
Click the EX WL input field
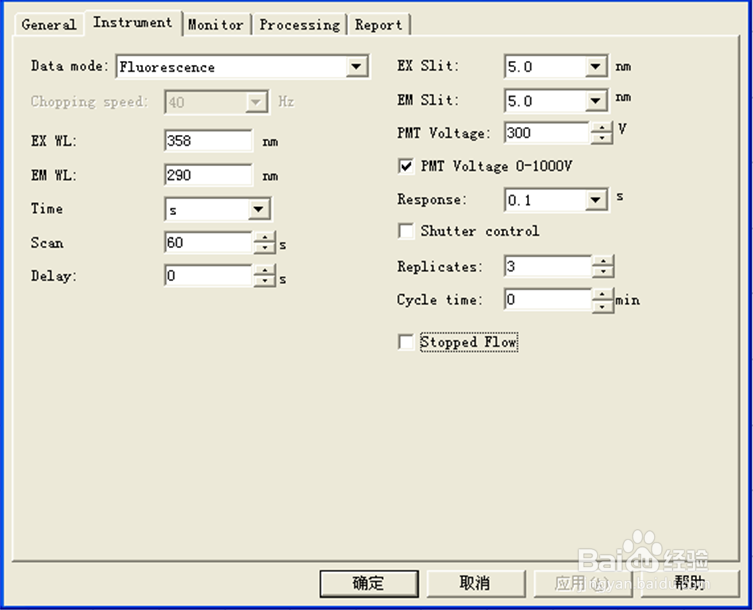[208, 140]
